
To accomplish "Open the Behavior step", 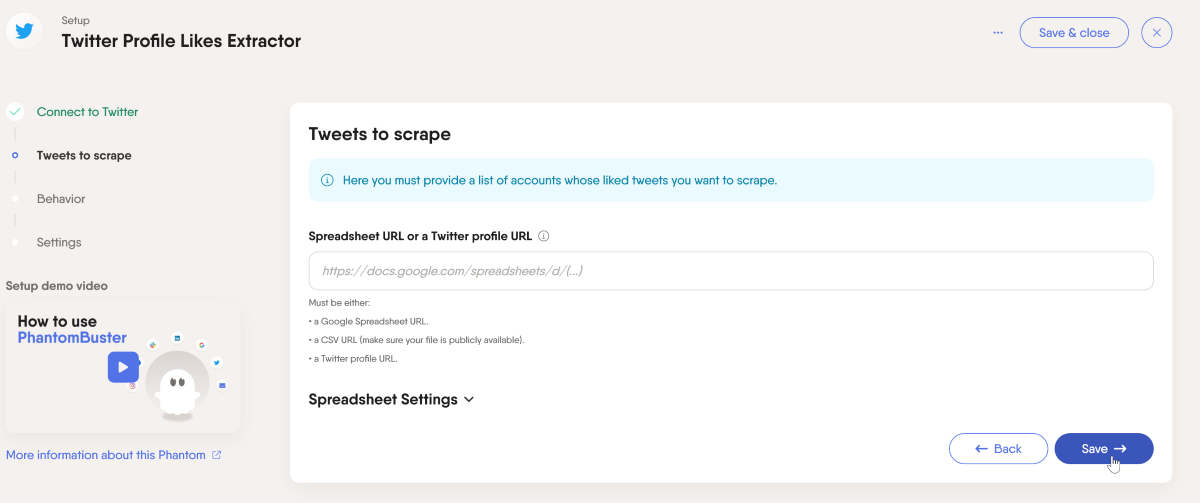I will [61, 199].
